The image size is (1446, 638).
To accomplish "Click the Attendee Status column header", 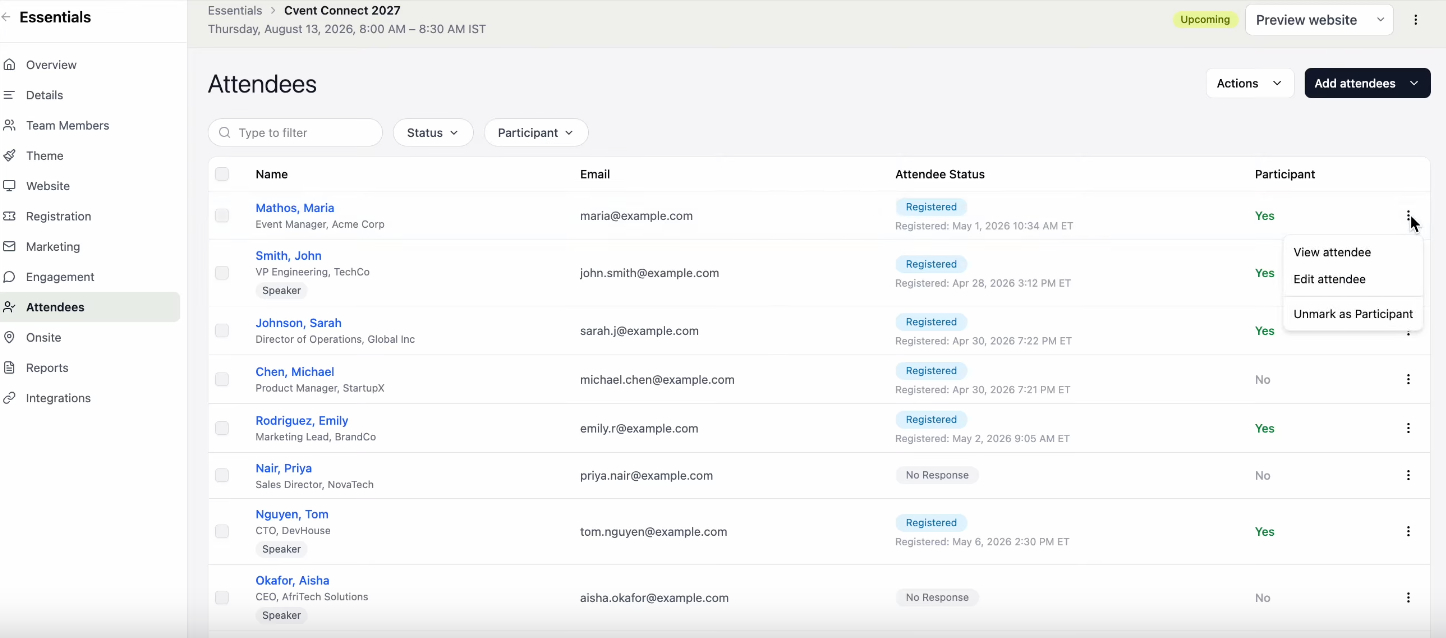I will (940, 174).
